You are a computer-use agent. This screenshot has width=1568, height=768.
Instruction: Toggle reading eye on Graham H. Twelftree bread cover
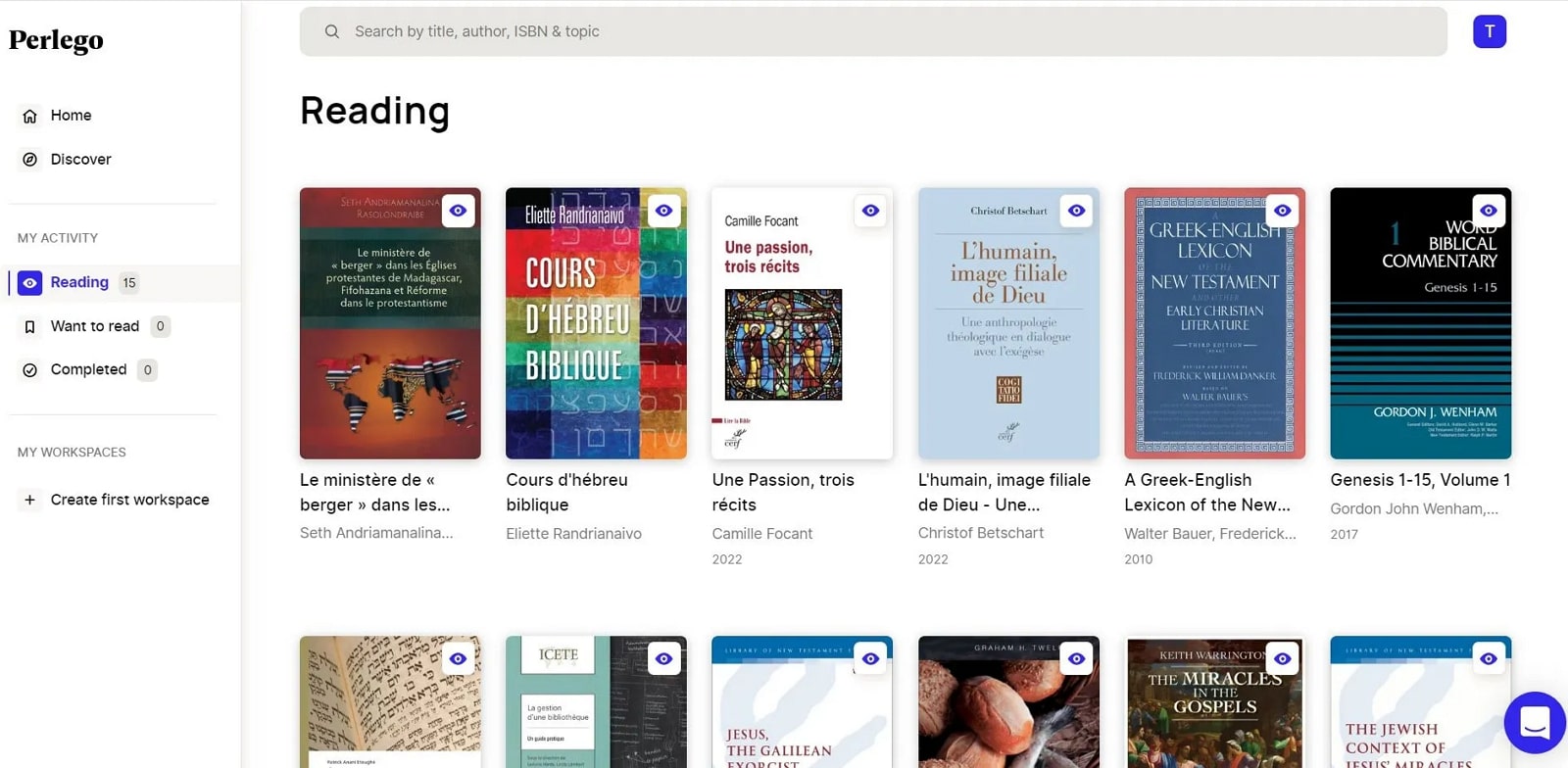pyautogui.click(x=1076, y=659)
